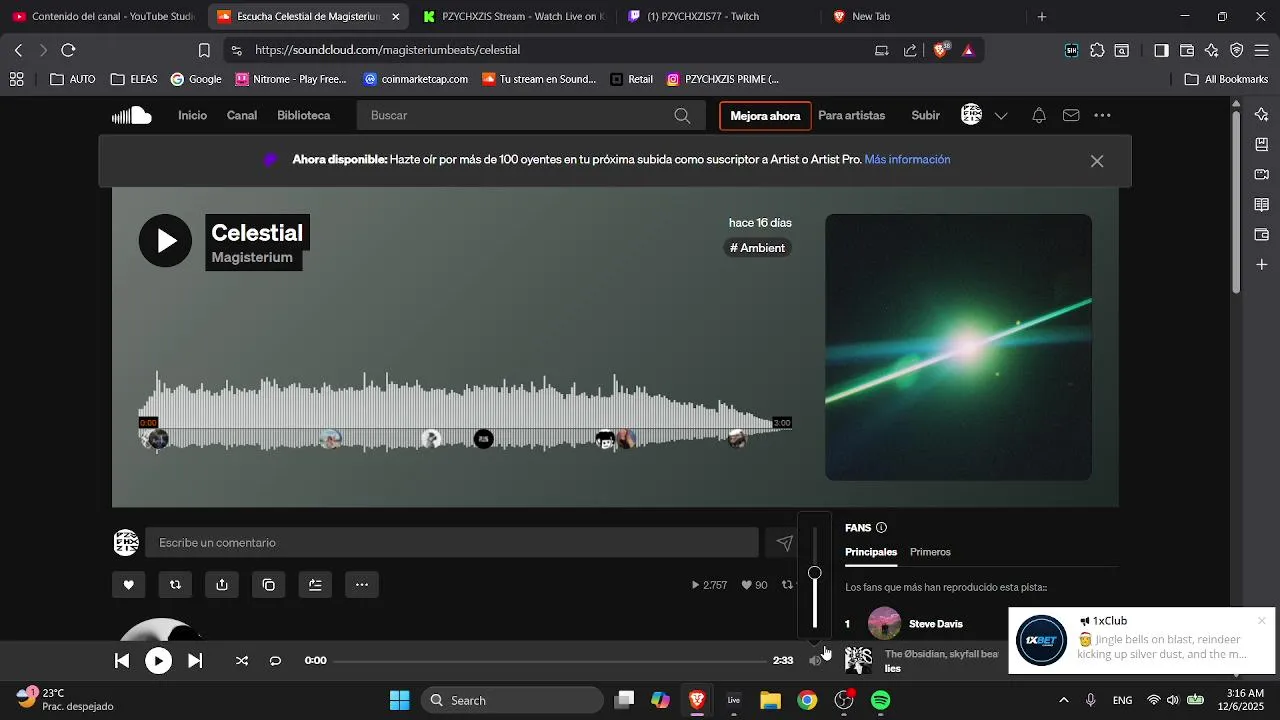This screenshot has height=720, width=1280.
Task: Open the AUTO bookmarks folder
Action: [x=73, y=79]
